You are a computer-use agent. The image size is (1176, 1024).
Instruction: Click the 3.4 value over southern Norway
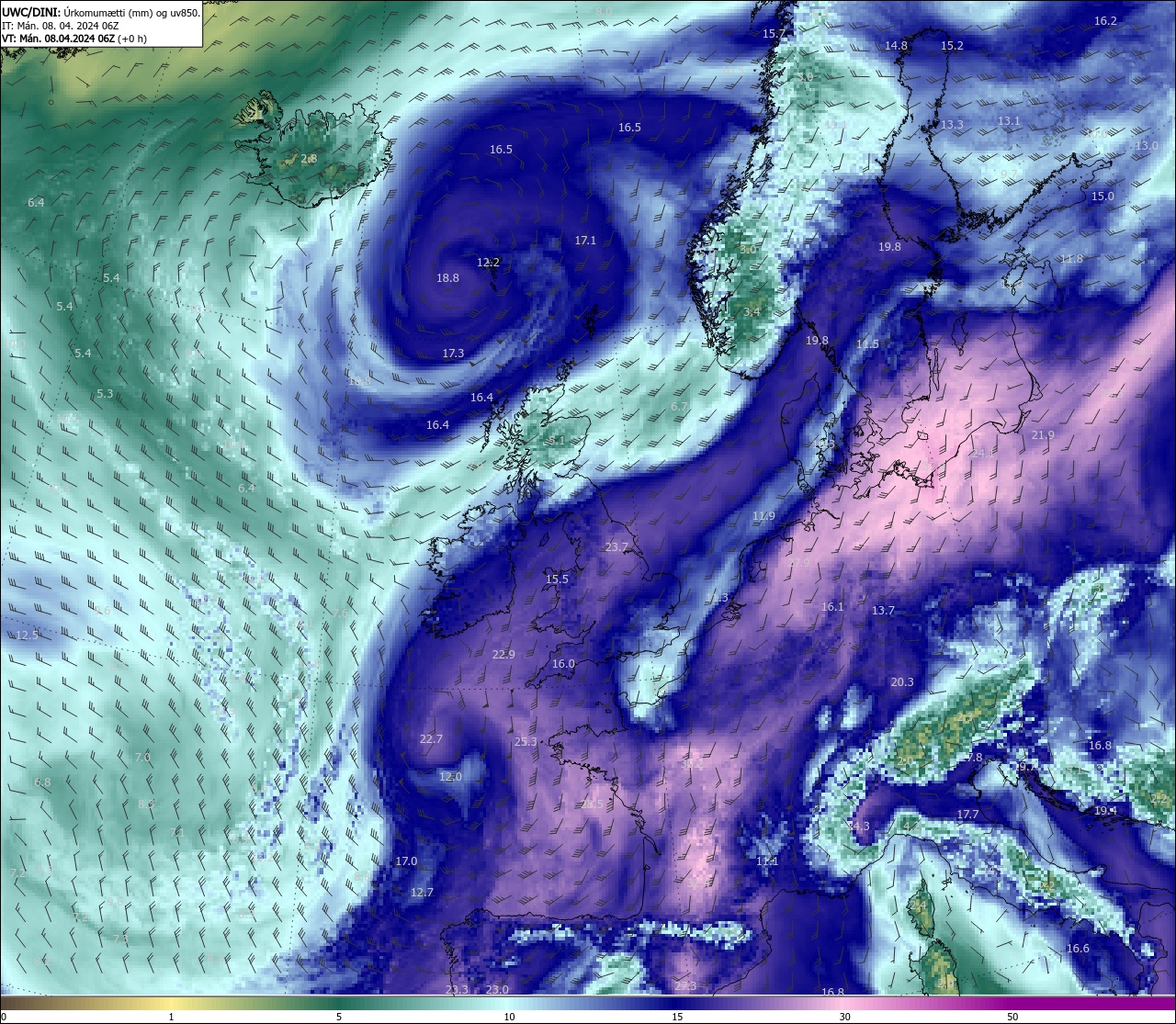click(x=752, y=311)
